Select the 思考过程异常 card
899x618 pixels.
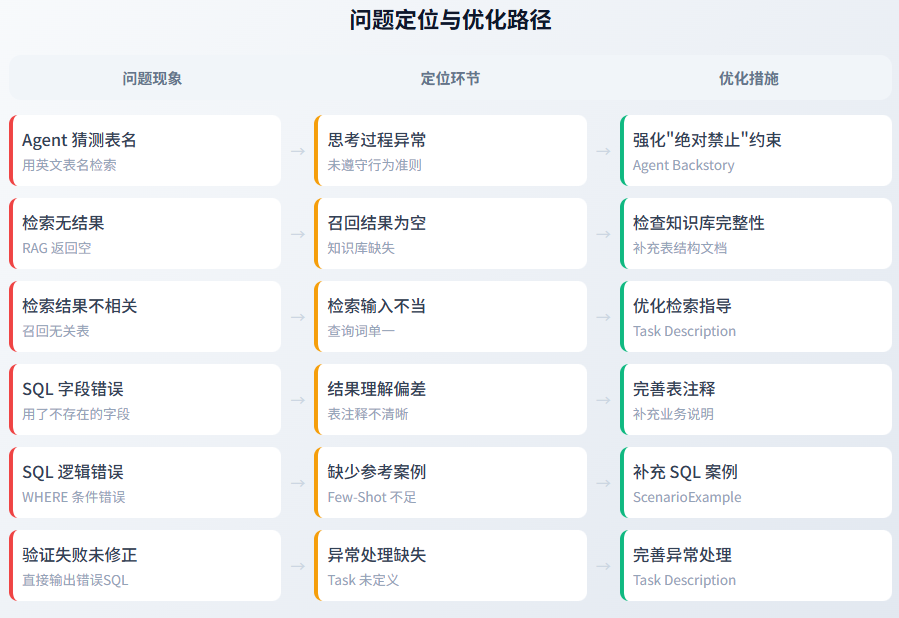click(451, 150)
